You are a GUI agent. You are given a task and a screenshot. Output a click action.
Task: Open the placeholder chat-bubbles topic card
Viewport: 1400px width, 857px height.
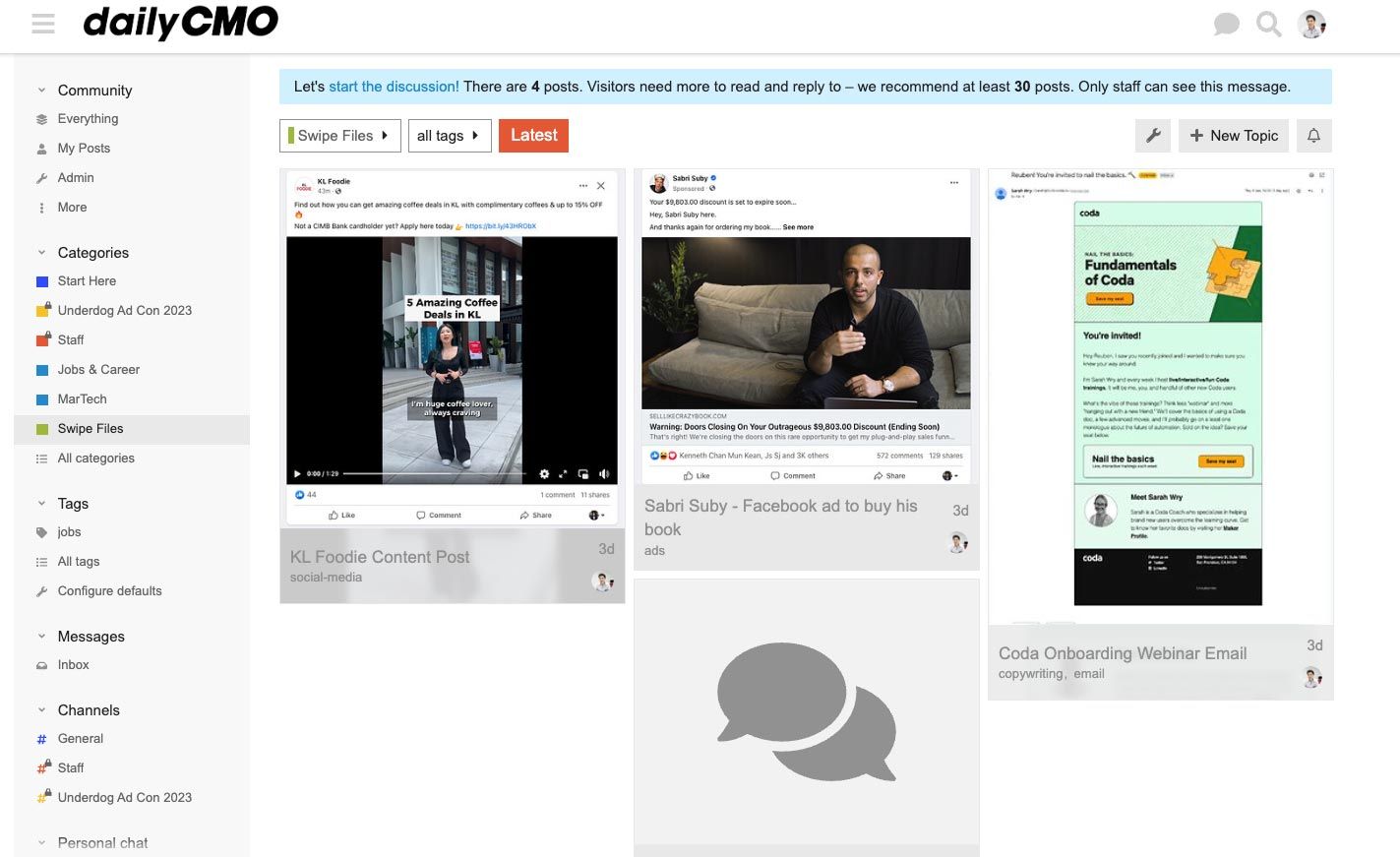pyautogui.click(x=807, y=717)
